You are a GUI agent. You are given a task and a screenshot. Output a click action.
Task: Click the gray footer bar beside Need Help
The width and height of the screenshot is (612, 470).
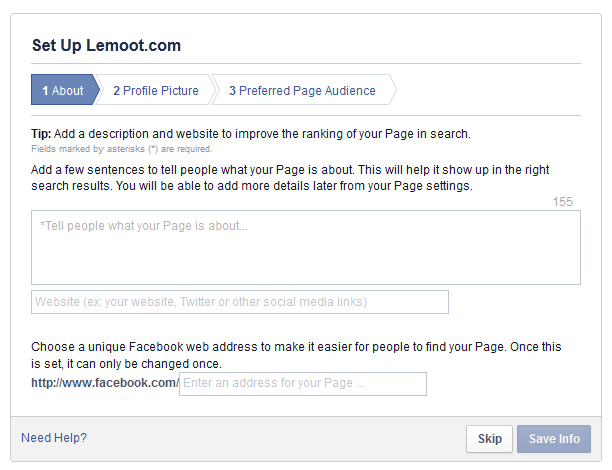(273, 439)
